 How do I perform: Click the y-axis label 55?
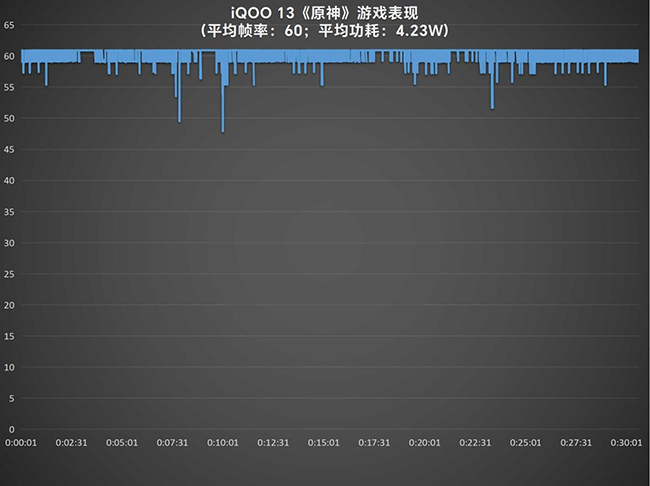[x=9, y=87]
